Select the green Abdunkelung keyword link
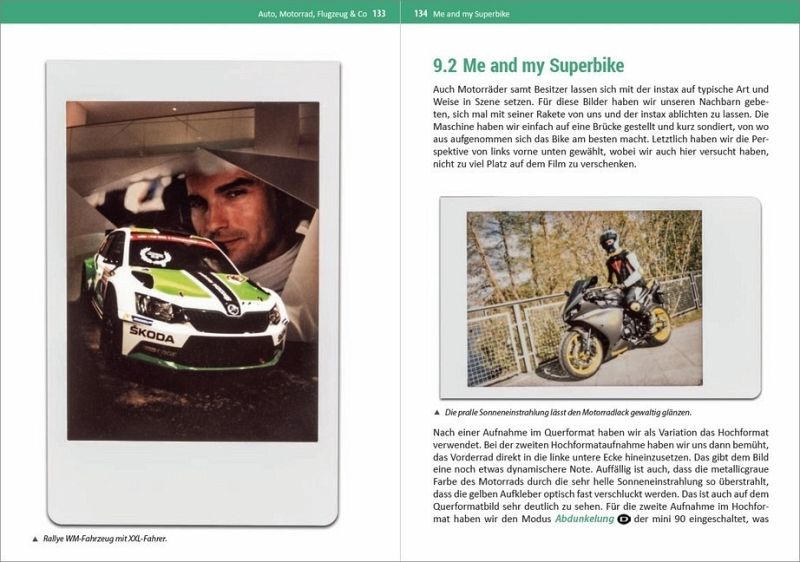800x562 pixels. (584, 519)
